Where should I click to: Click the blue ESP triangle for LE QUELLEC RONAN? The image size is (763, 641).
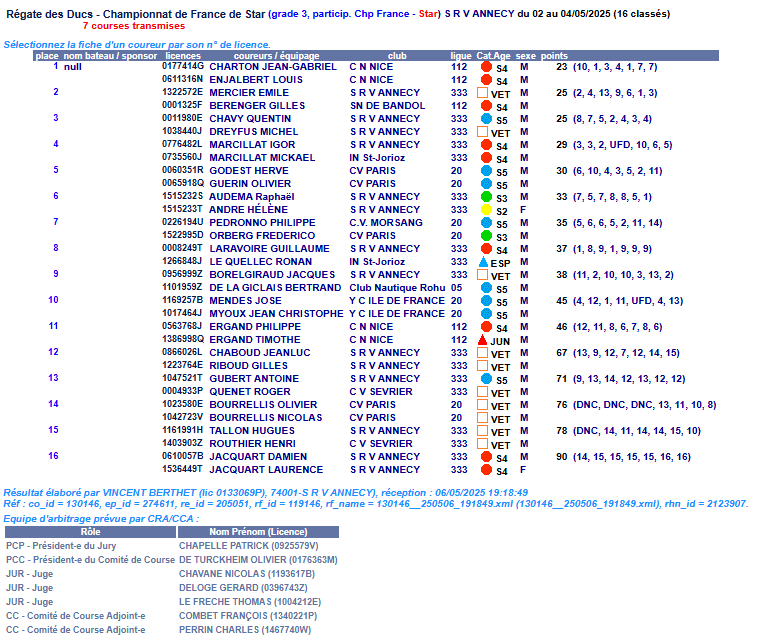click(483, 262)
